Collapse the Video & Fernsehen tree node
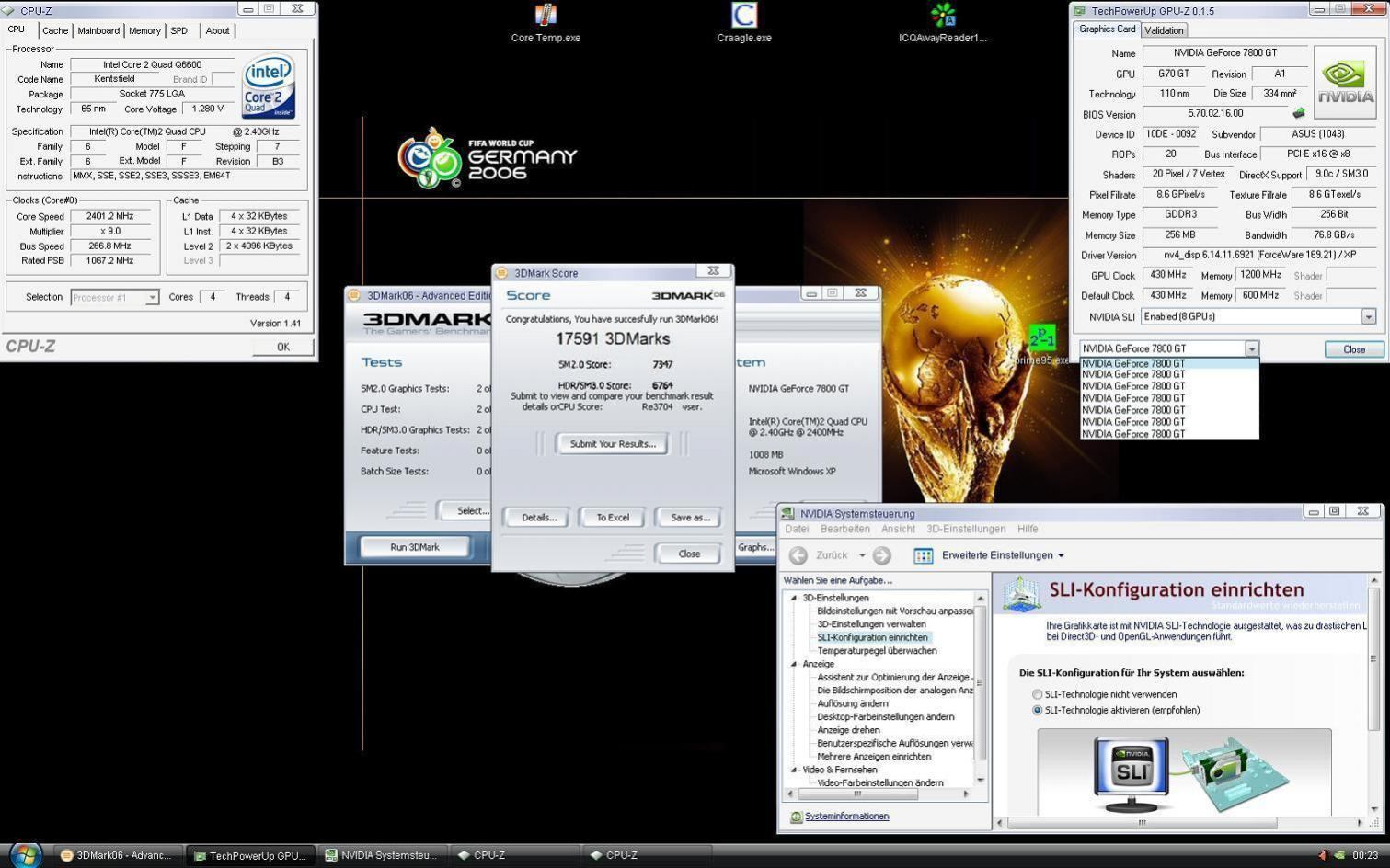 (794, 771)
